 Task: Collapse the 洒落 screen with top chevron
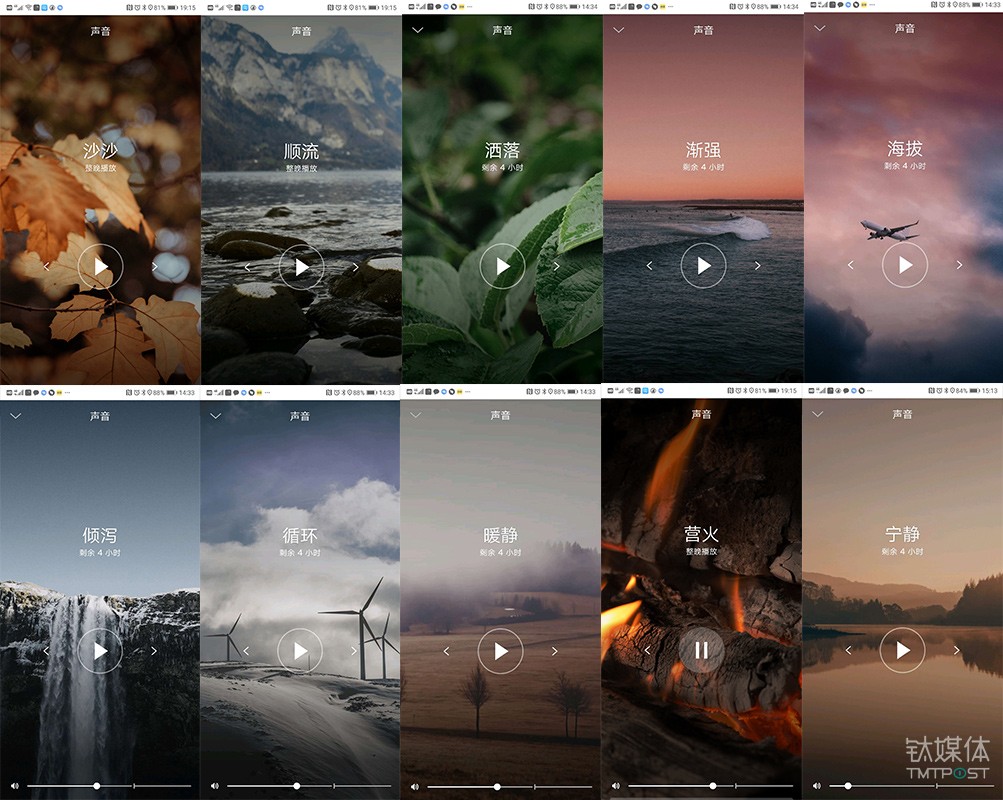[418, 30]
